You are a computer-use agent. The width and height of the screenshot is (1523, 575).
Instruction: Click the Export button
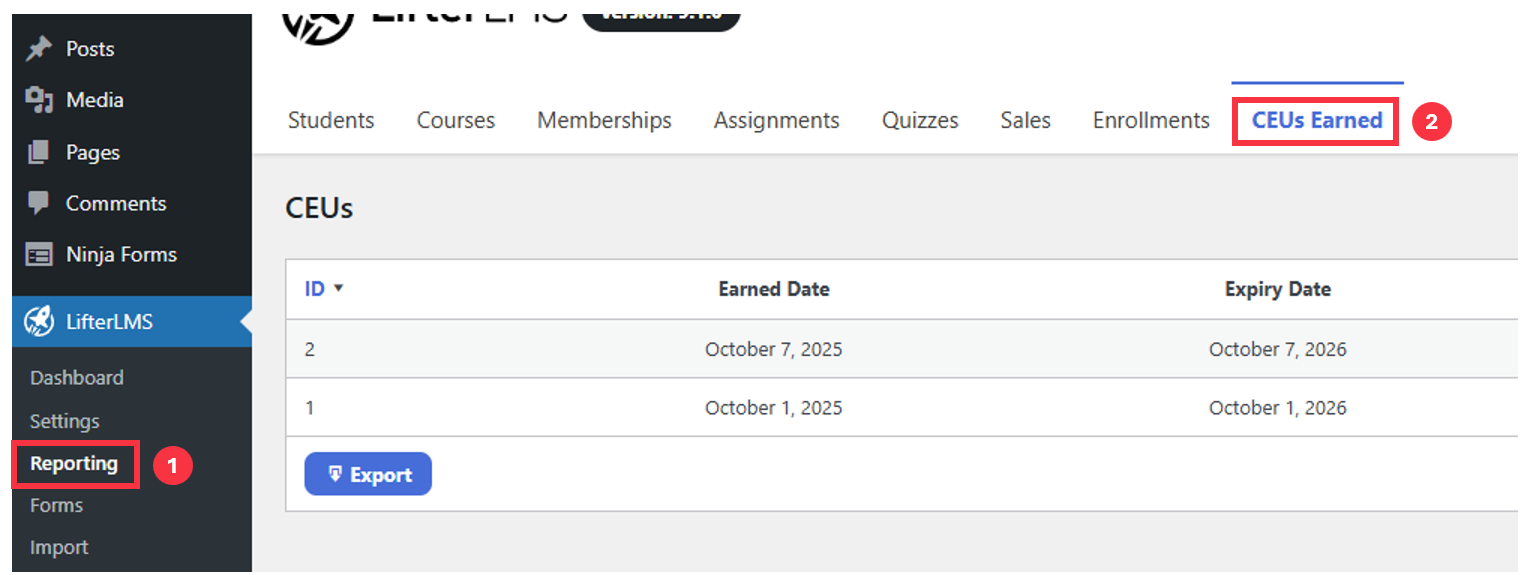coord(368,474)
